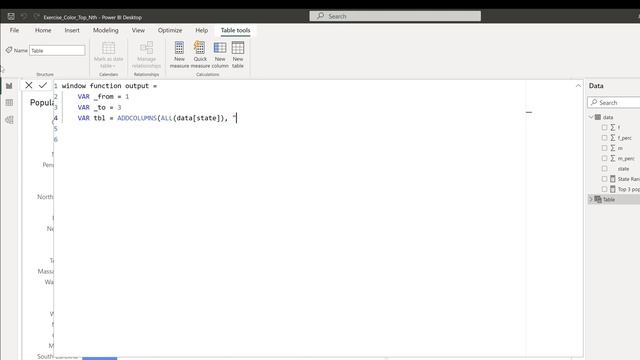Expand the Table tree node chevron
Screen dimensions: 640x360
(x=591, y=199)
